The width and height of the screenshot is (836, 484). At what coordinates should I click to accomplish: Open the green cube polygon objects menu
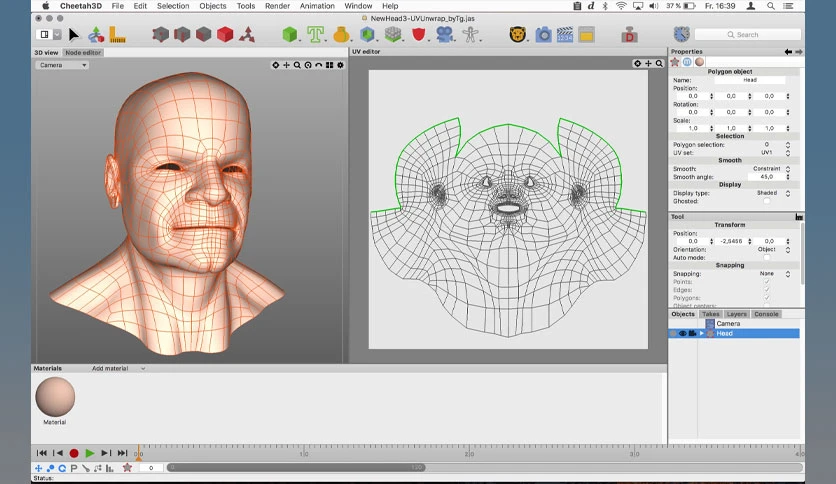click(x=290, y=35)
